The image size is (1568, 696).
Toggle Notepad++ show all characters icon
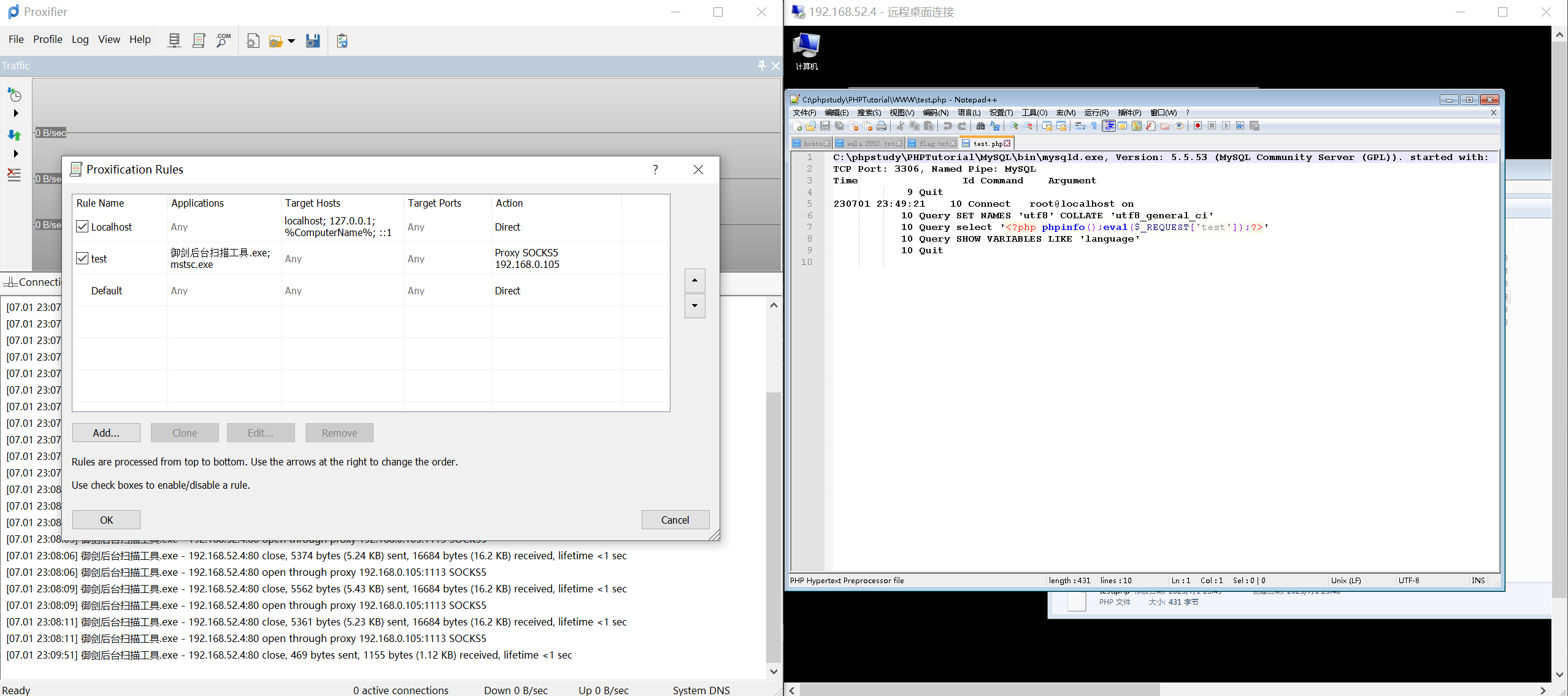[1094, 126]
